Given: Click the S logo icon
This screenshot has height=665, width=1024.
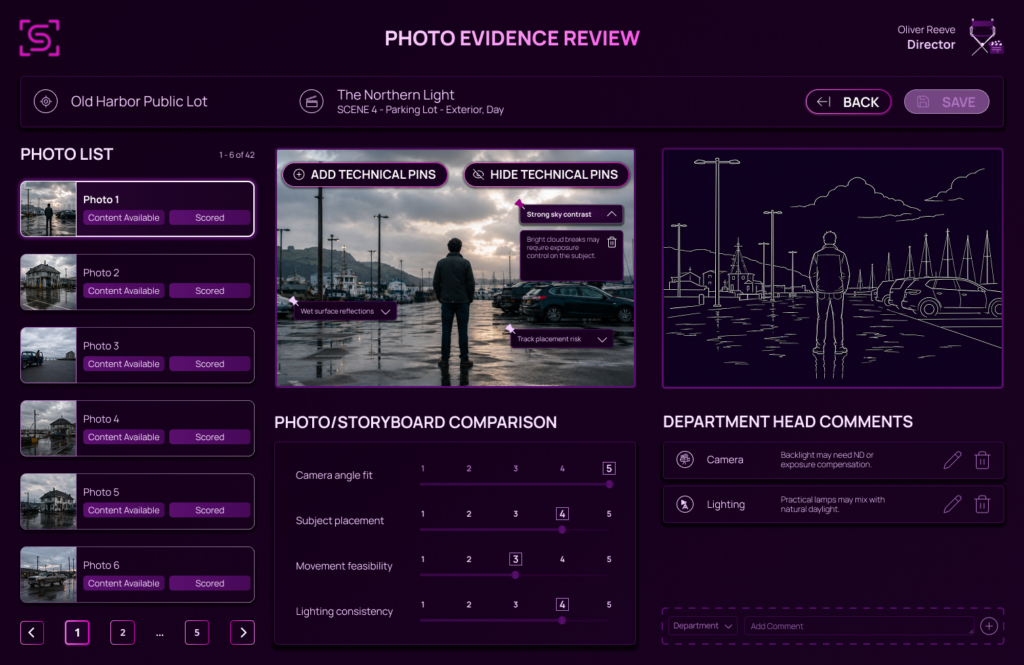Looking at the screenshot, I should pyautogui.click(x=39, y=38).
